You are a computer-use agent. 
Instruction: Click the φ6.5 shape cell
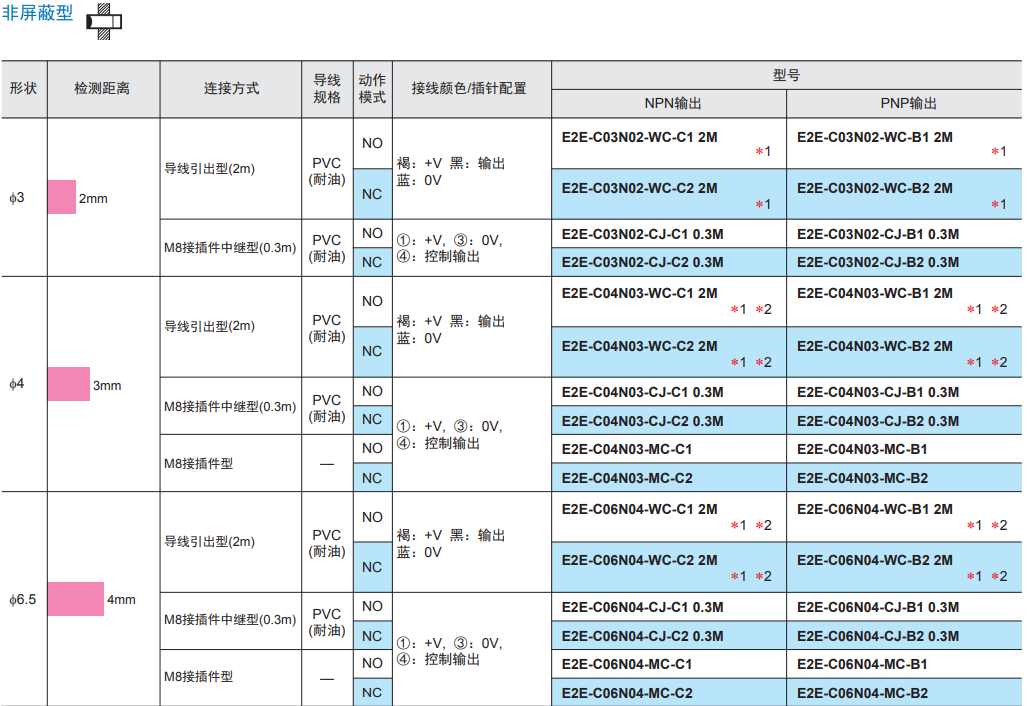(22, 600)
